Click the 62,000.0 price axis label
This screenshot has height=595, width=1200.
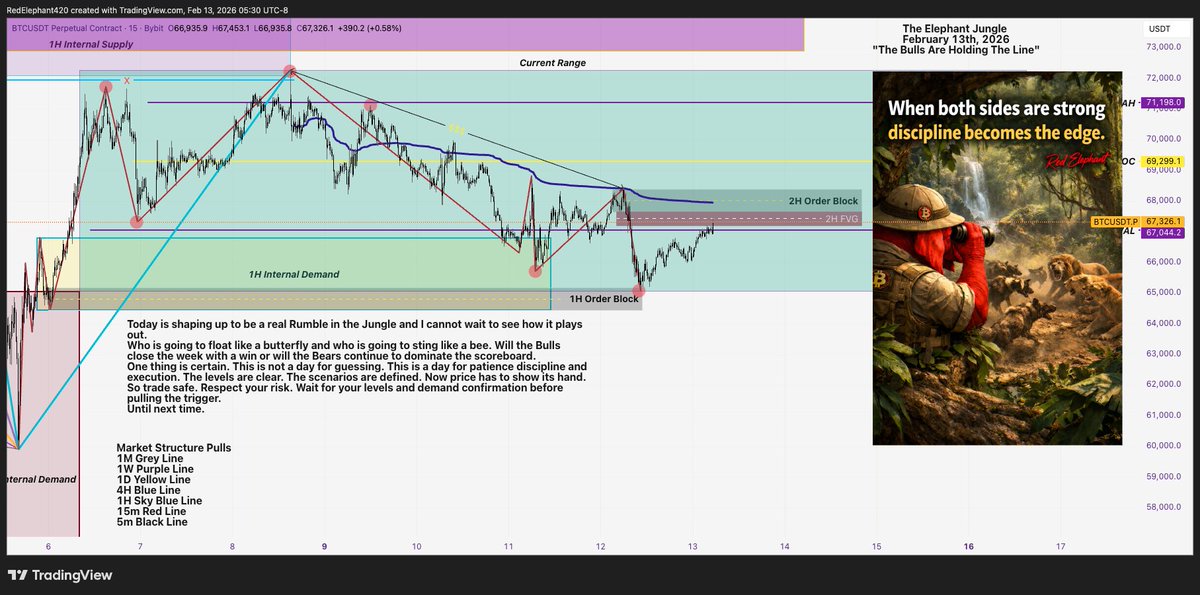tap(1164, 384)
